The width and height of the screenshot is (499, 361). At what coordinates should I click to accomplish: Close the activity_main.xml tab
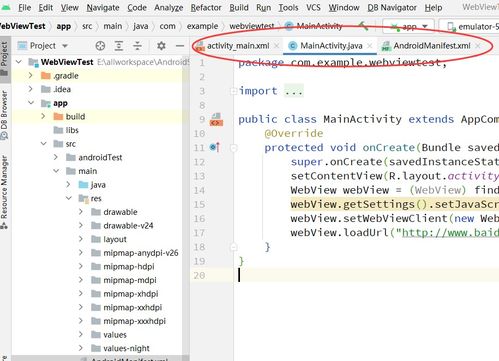click(x=276, y=46)
